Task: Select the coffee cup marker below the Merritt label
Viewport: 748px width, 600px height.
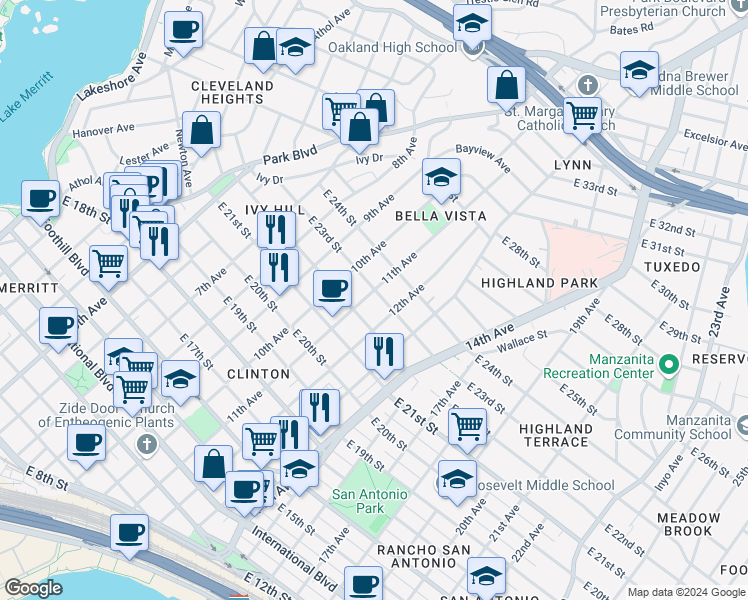Action: tap(58, 328)
